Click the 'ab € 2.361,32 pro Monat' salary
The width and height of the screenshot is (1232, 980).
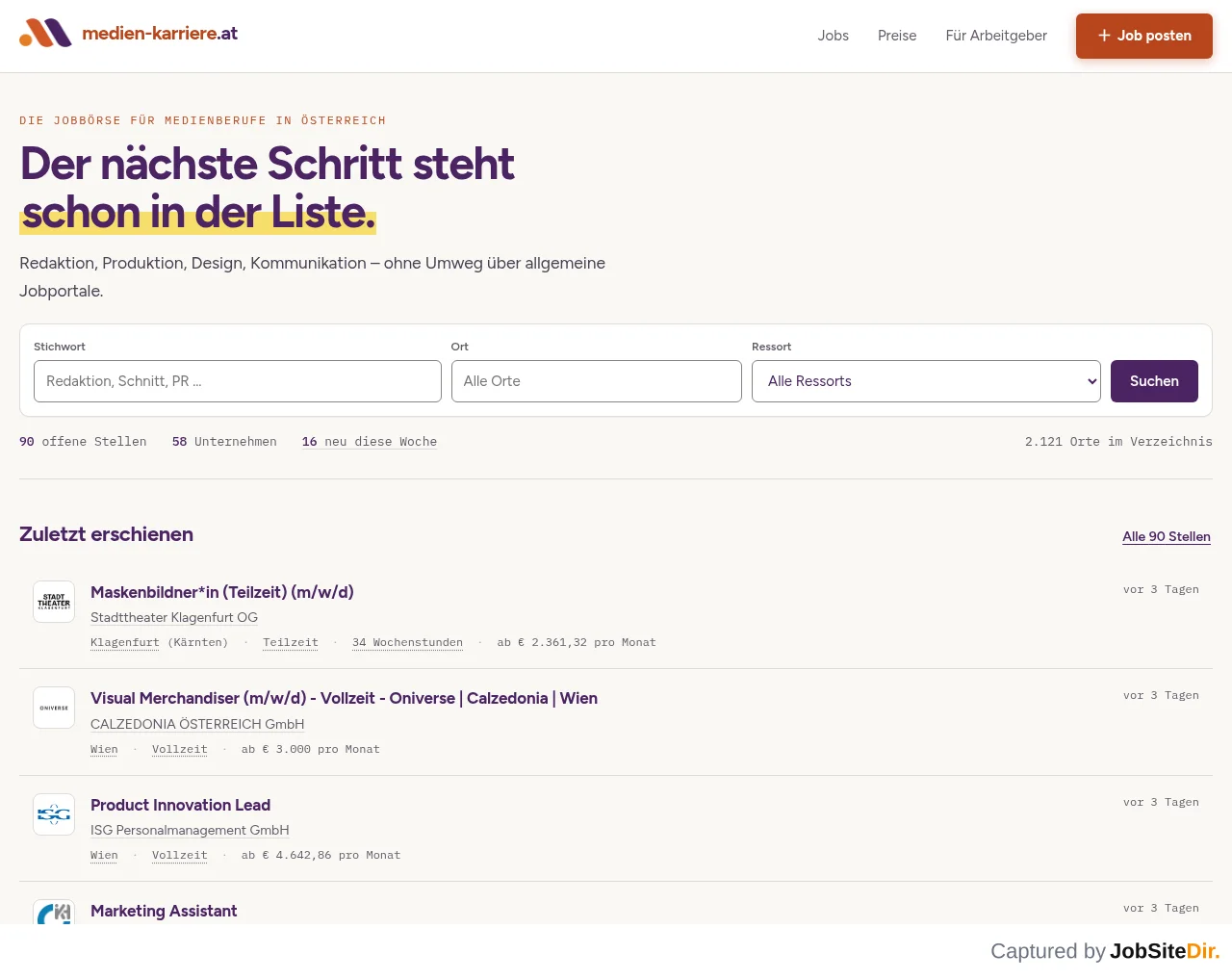577,643
